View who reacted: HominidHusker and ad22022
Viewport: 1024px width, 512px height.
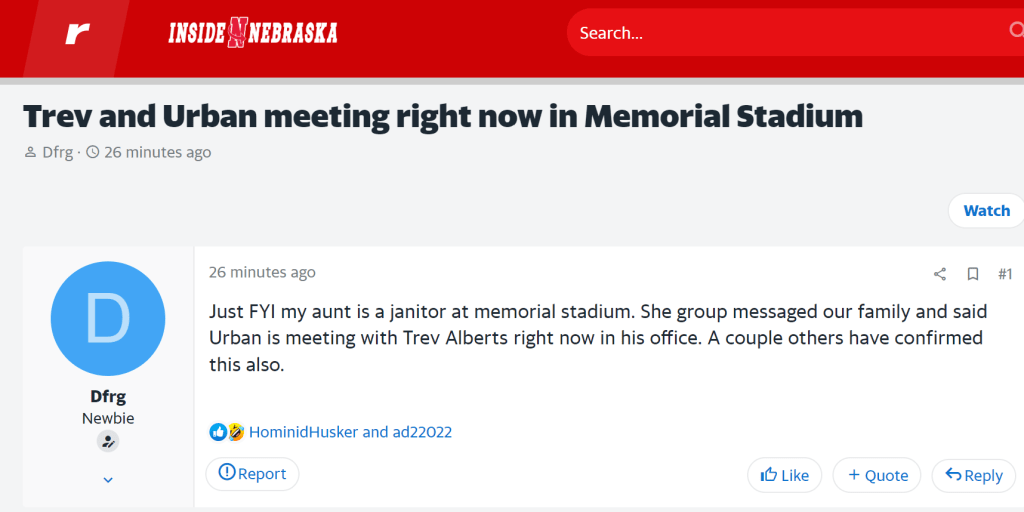pyautogui.click(x=350, y=432)
